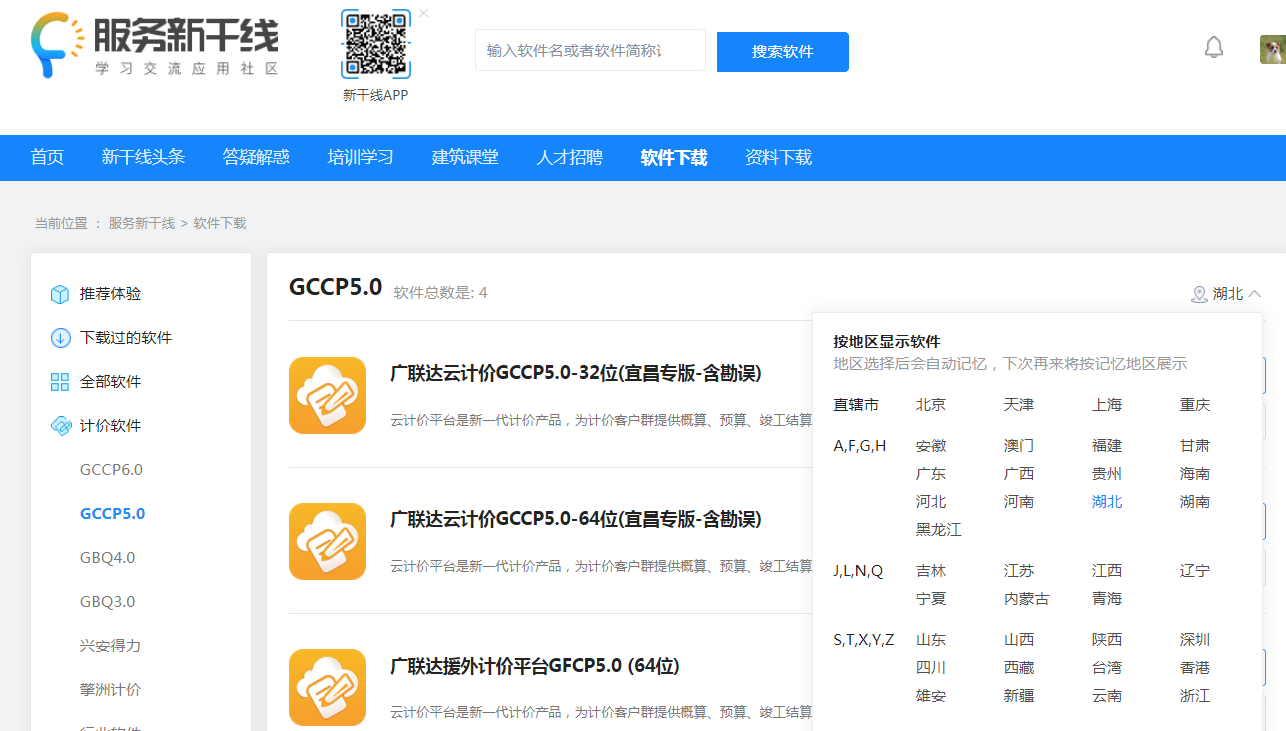Choose 北京 in the region list
The width and height of the screenshot is (1286, 731).
931,405
